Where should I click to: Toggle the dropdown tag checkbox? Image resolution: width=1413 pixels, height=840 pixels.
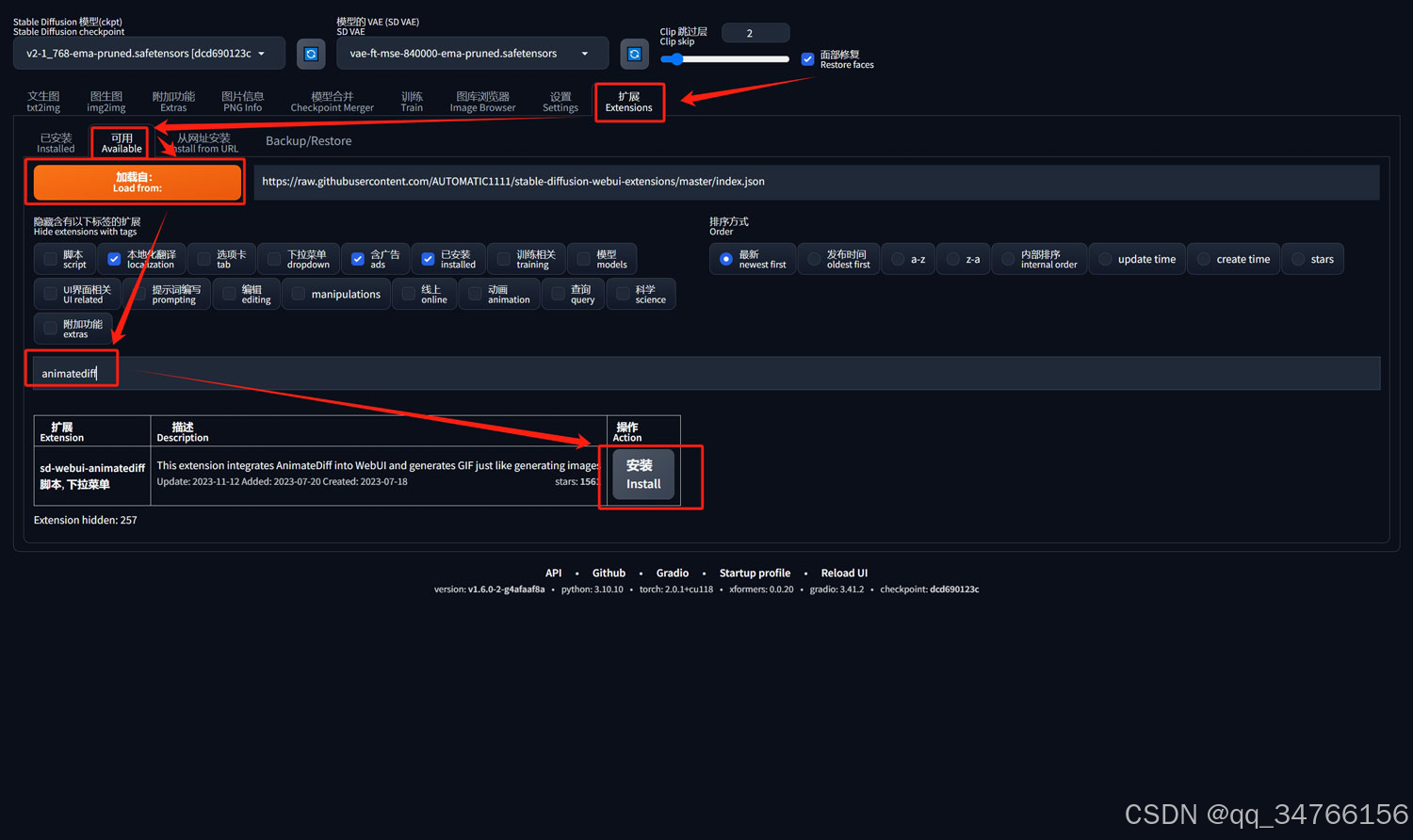(x=274, y=259)
